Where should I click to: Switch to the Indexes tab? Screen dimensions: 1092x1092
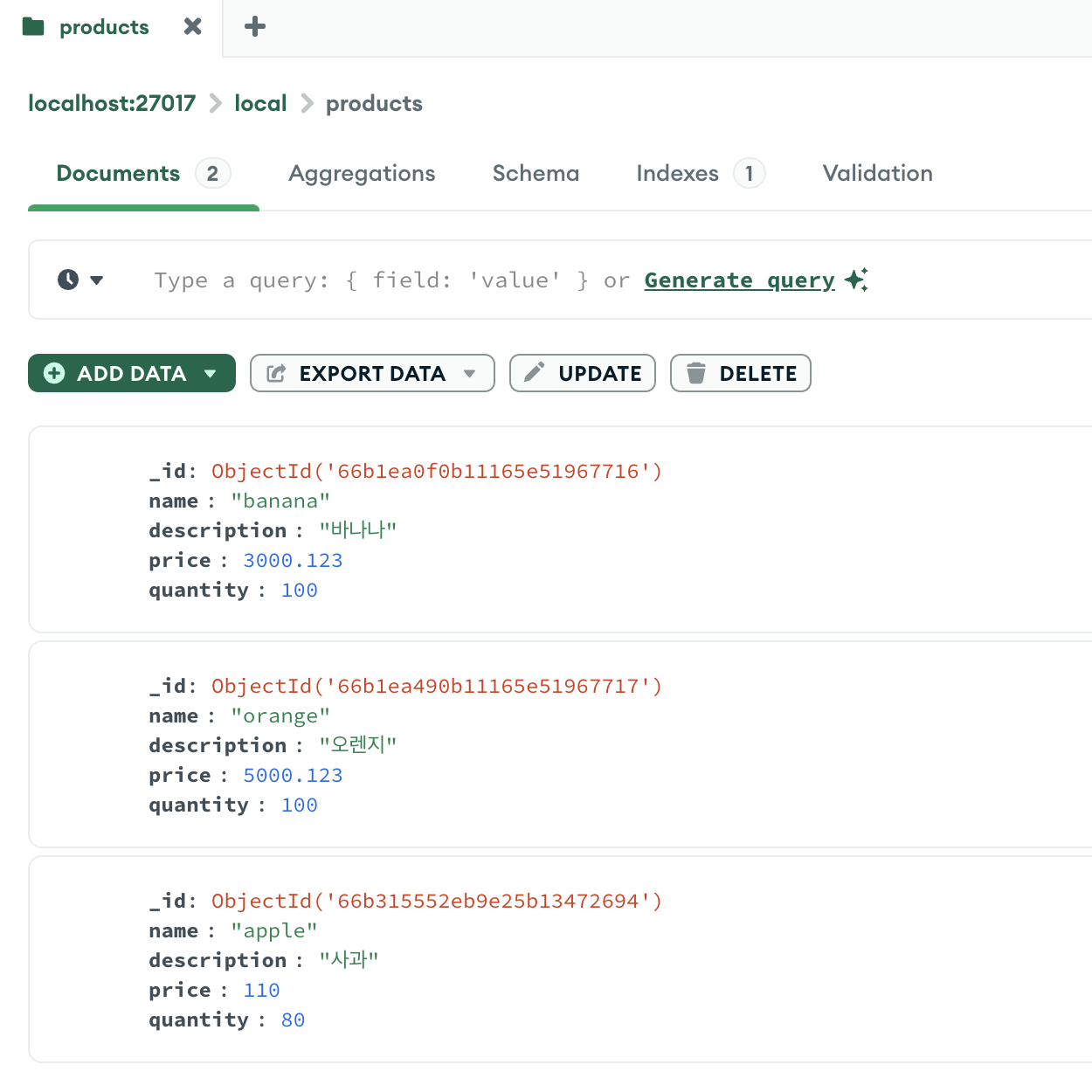pyautogui.click(x=678, y=173)
